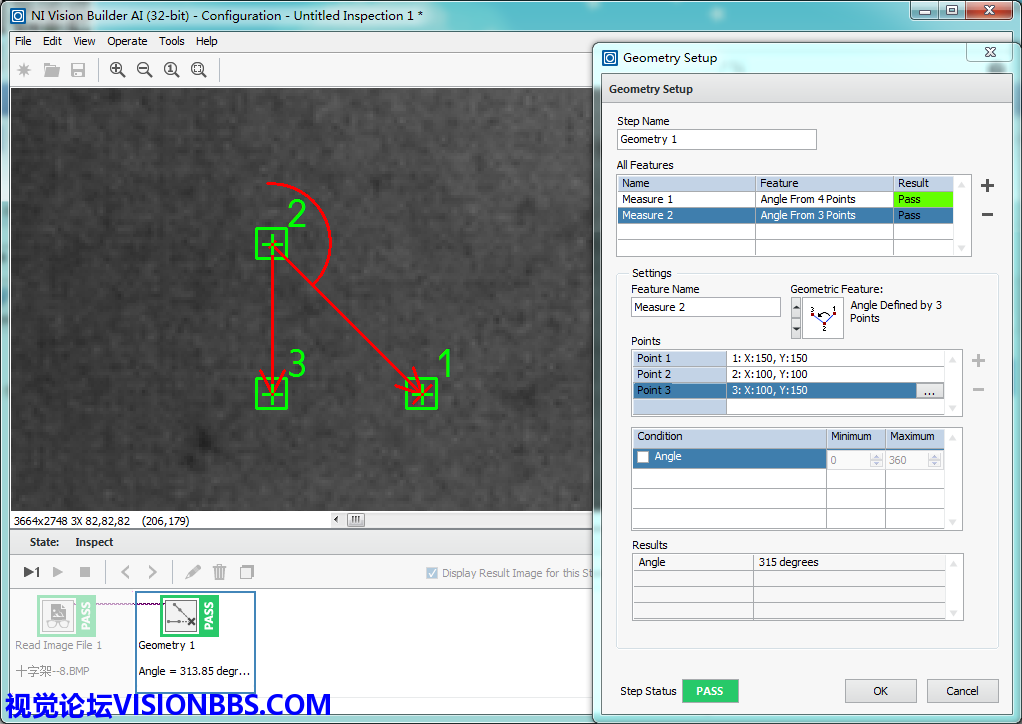Viewport: 1022px width, 724px height.
Task: Click the image horizontal scrollbar thumb
Action: click(356, 520)
